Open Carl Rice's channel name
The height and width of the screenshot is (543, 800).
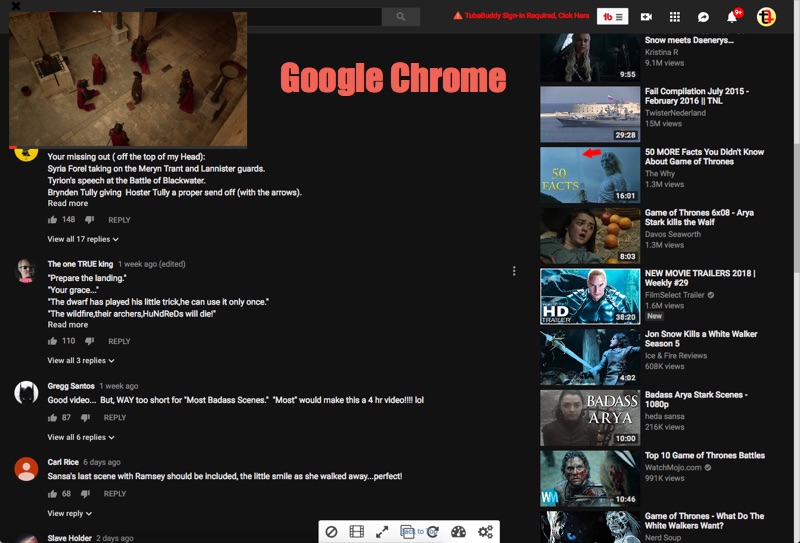coord(63,462)
